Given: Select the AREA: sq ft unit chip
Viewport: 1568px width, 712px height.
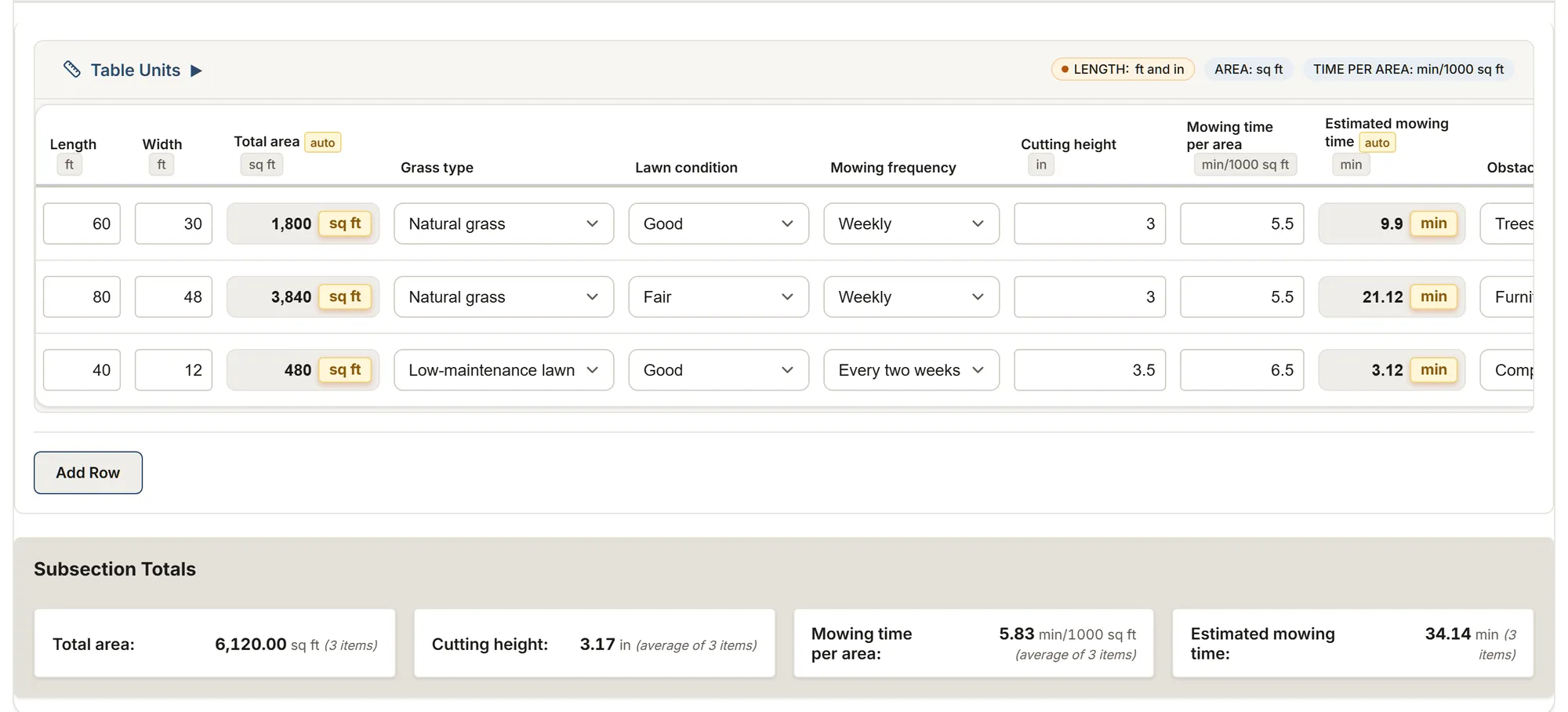Looking at the screenshot, I should tap(1248, 69).
